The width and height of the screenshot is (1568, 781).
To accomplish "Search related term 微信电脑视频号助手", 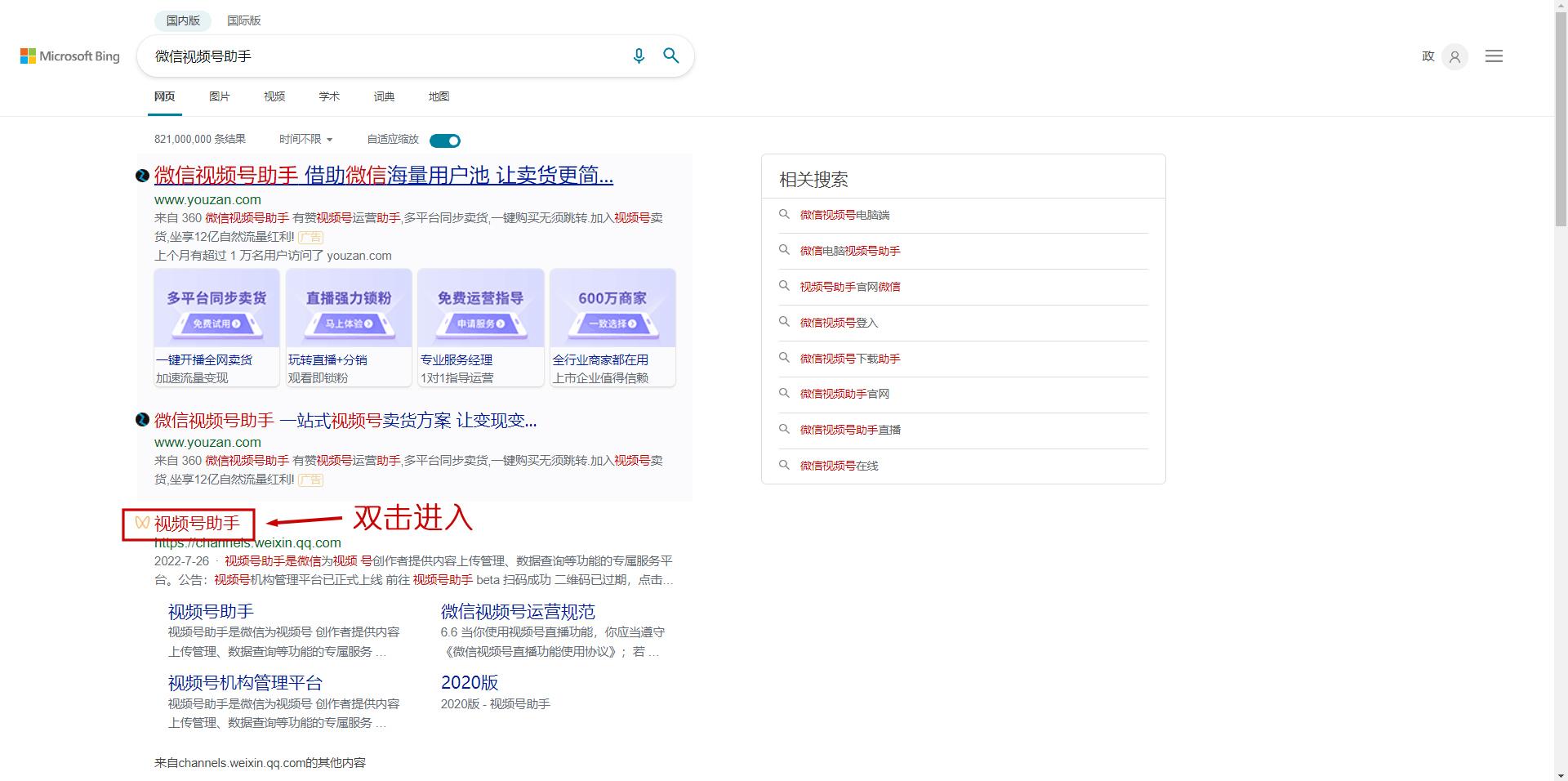I will tap(850, 251).
